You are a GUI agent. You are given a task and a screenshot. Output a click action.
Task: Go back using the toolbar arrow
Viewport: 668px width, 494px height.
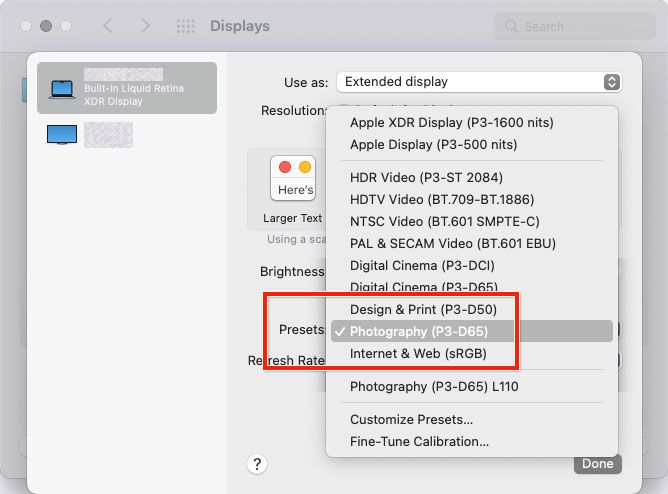[108, 26]
